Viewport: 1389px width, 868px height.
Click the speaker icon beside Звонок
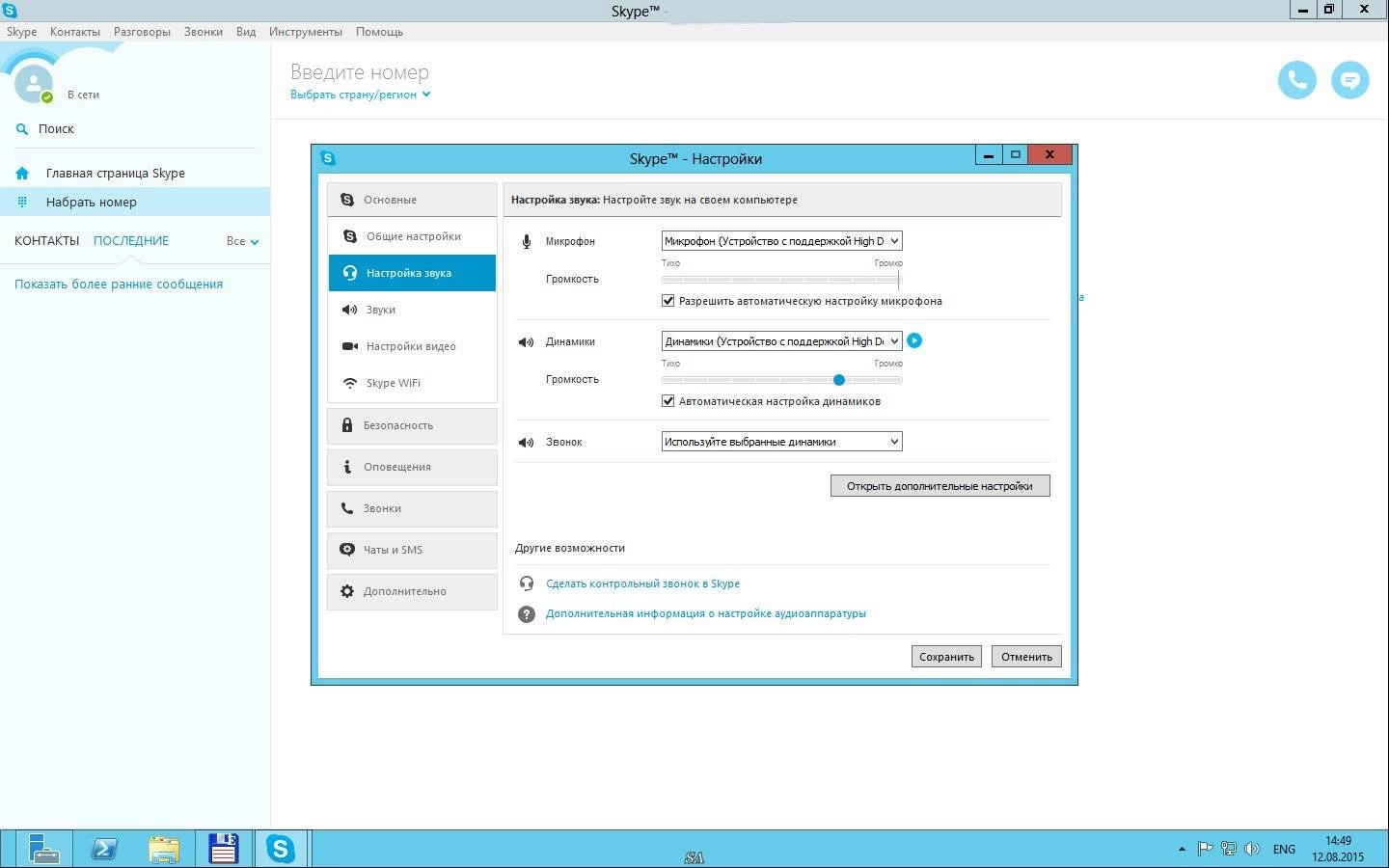[x=526, y=442]
